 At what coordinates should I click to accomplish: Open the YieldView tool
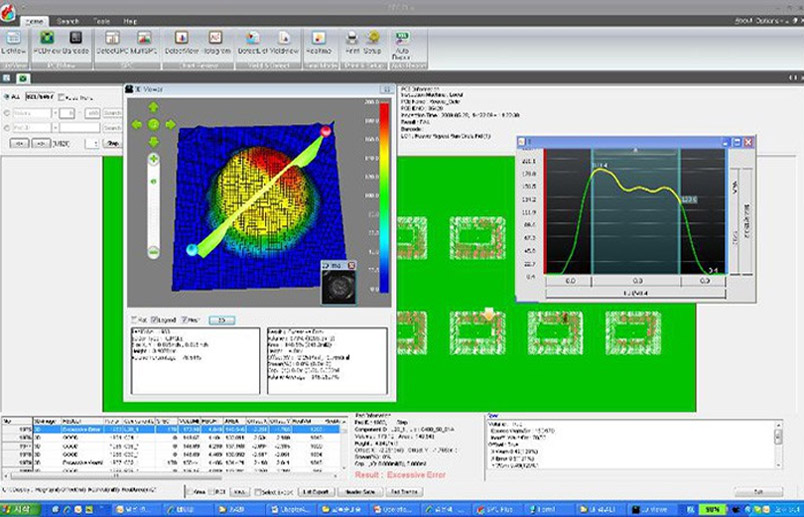click(284, 40)
